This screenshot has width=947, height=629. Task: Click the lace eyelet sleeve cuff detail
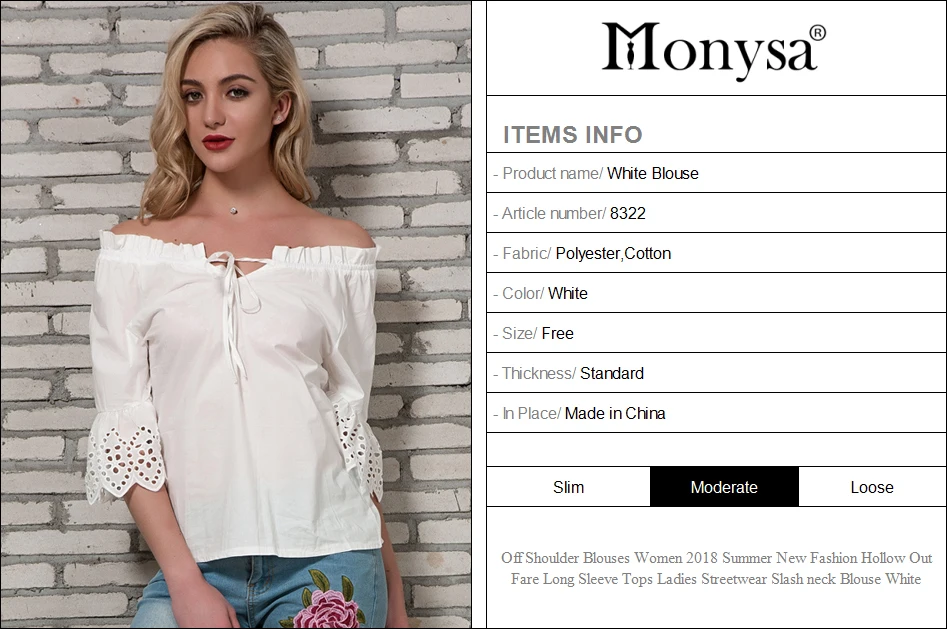125,462
